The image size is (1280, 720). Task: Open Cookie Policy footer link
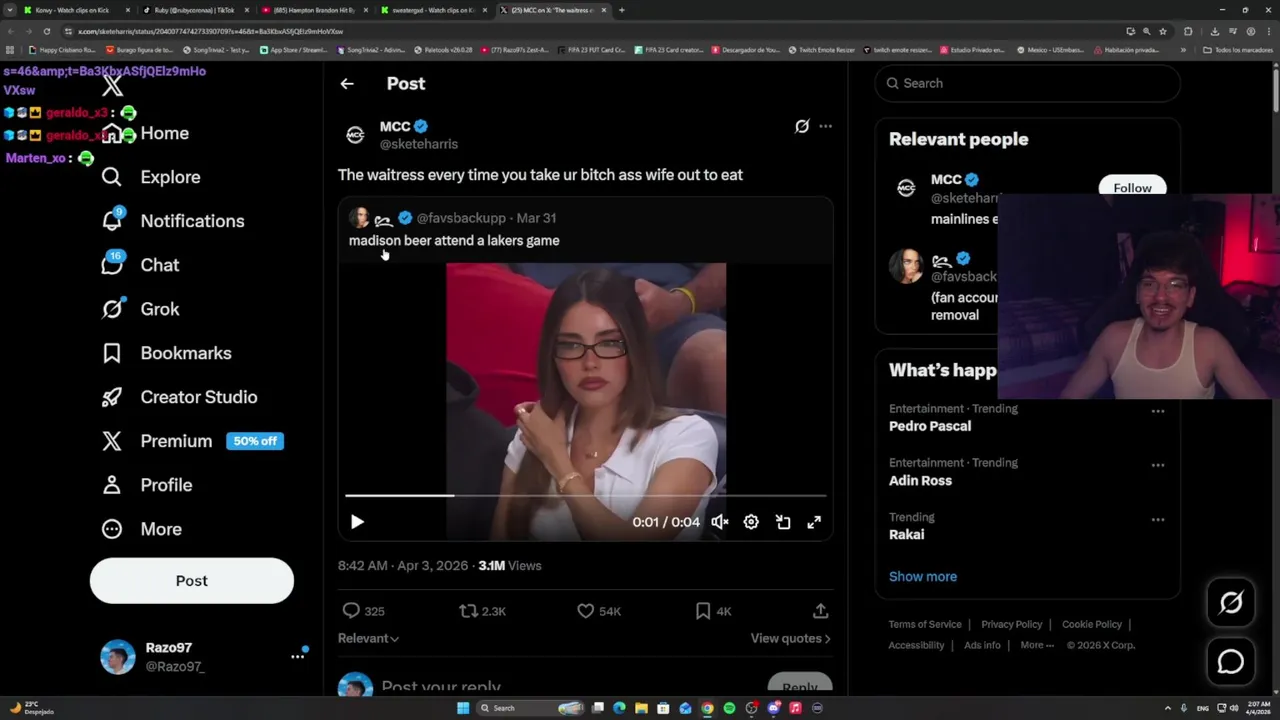tap(1091, 624)
